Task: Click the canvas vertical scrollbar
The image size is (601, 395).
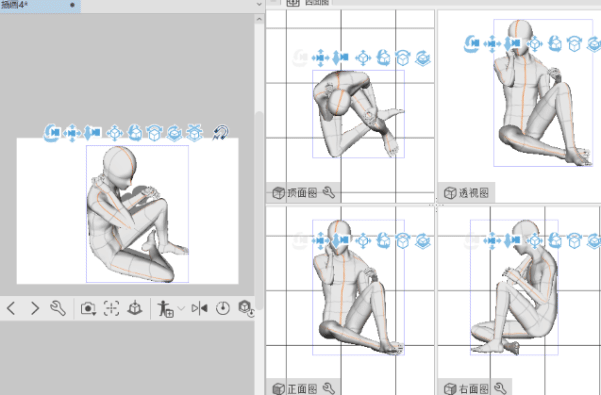Action: coord(259,211)
